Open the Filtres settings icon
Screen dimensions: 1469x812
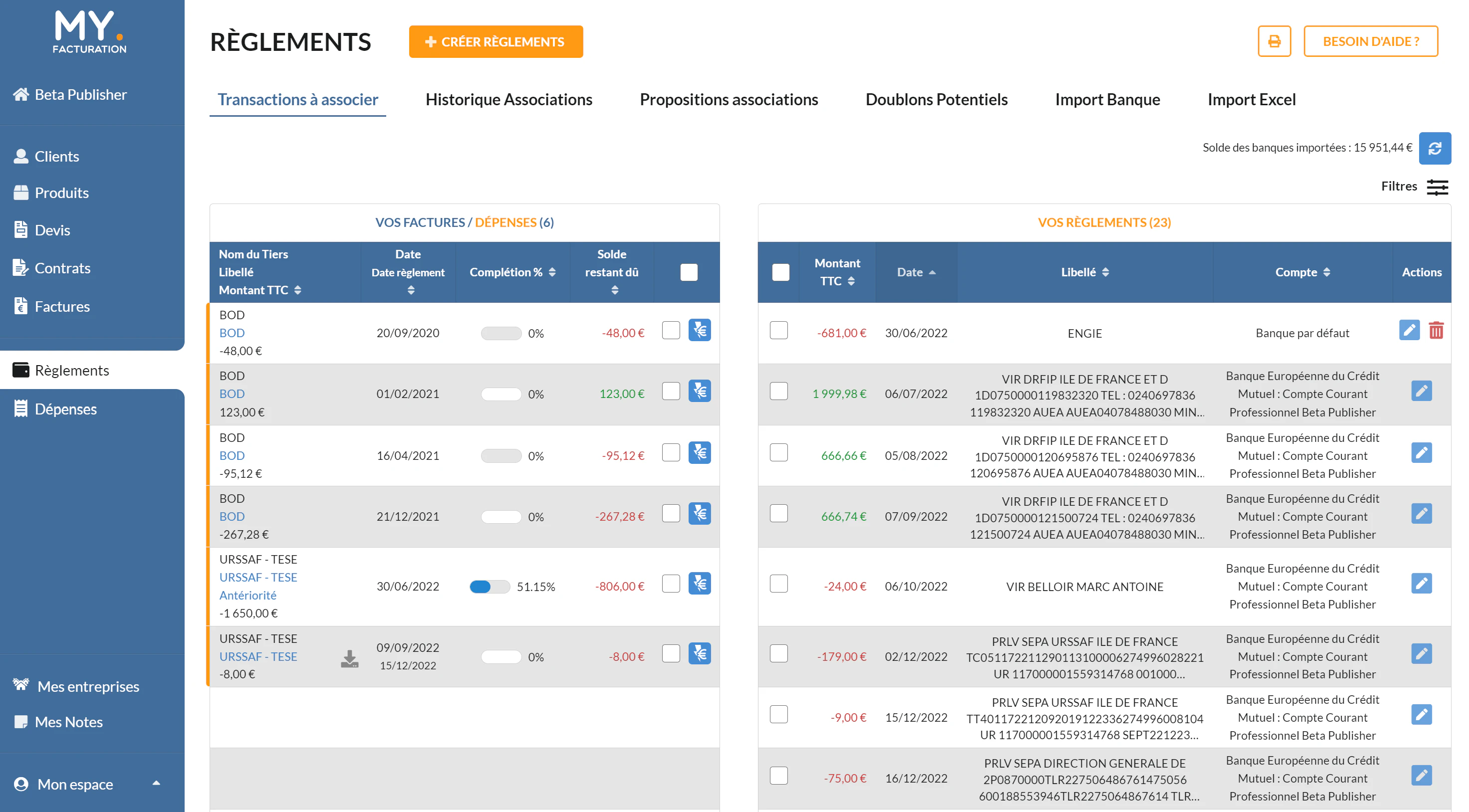1437,187
